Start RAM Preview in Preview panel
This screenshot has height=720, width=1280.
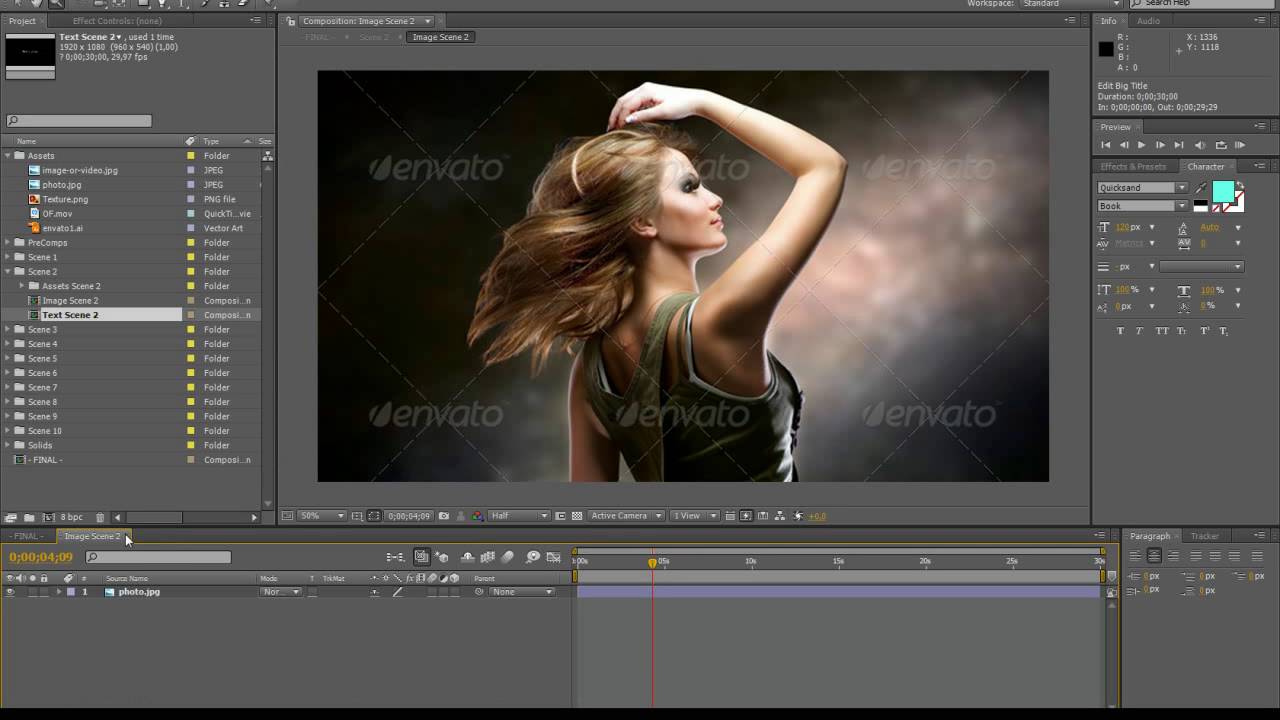1240,145
